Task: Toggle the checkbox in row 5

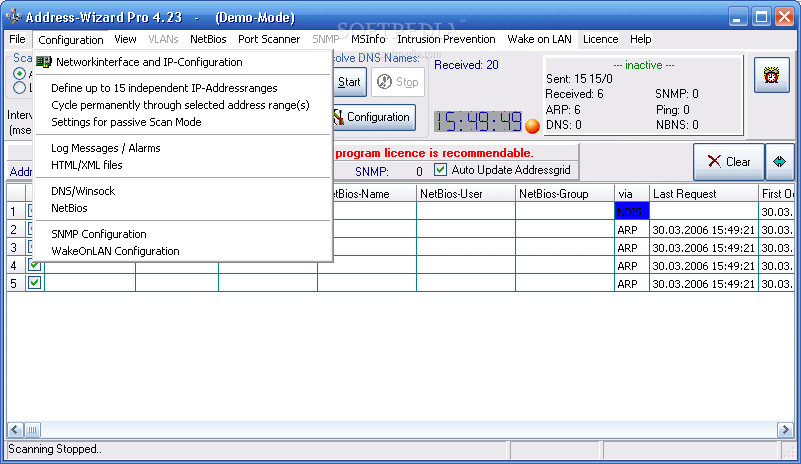Action: coord(34,283)
